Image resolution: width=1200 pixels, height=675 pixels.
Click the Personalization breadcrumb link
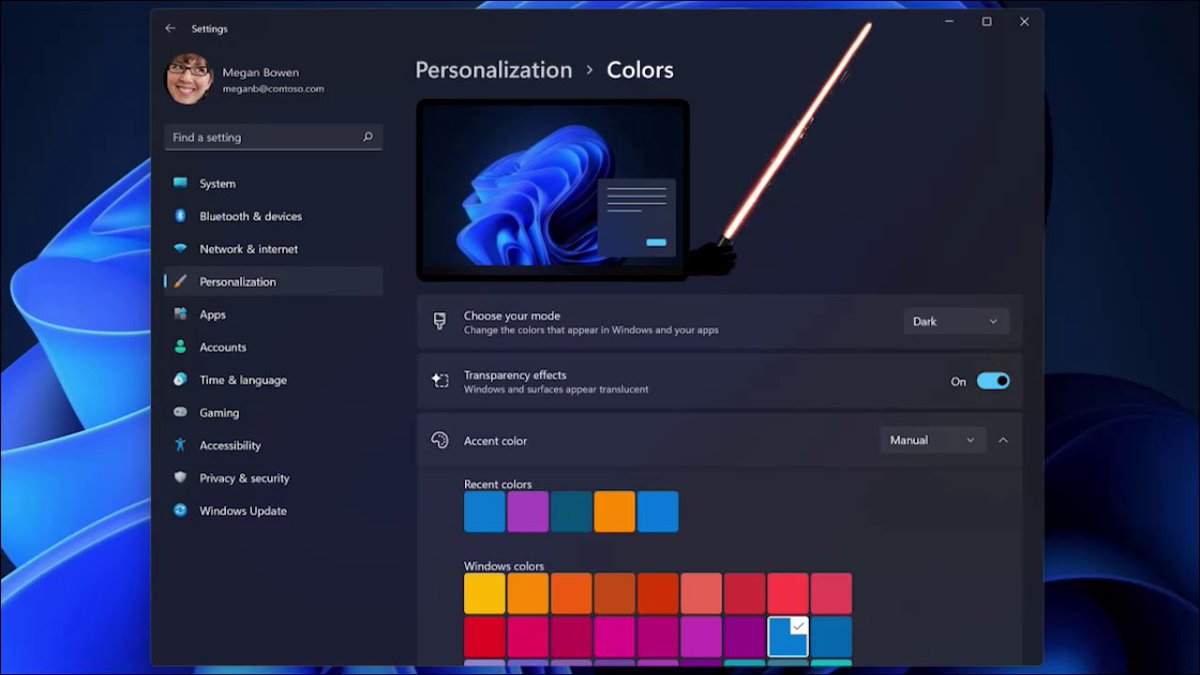[x=494, y=70]
